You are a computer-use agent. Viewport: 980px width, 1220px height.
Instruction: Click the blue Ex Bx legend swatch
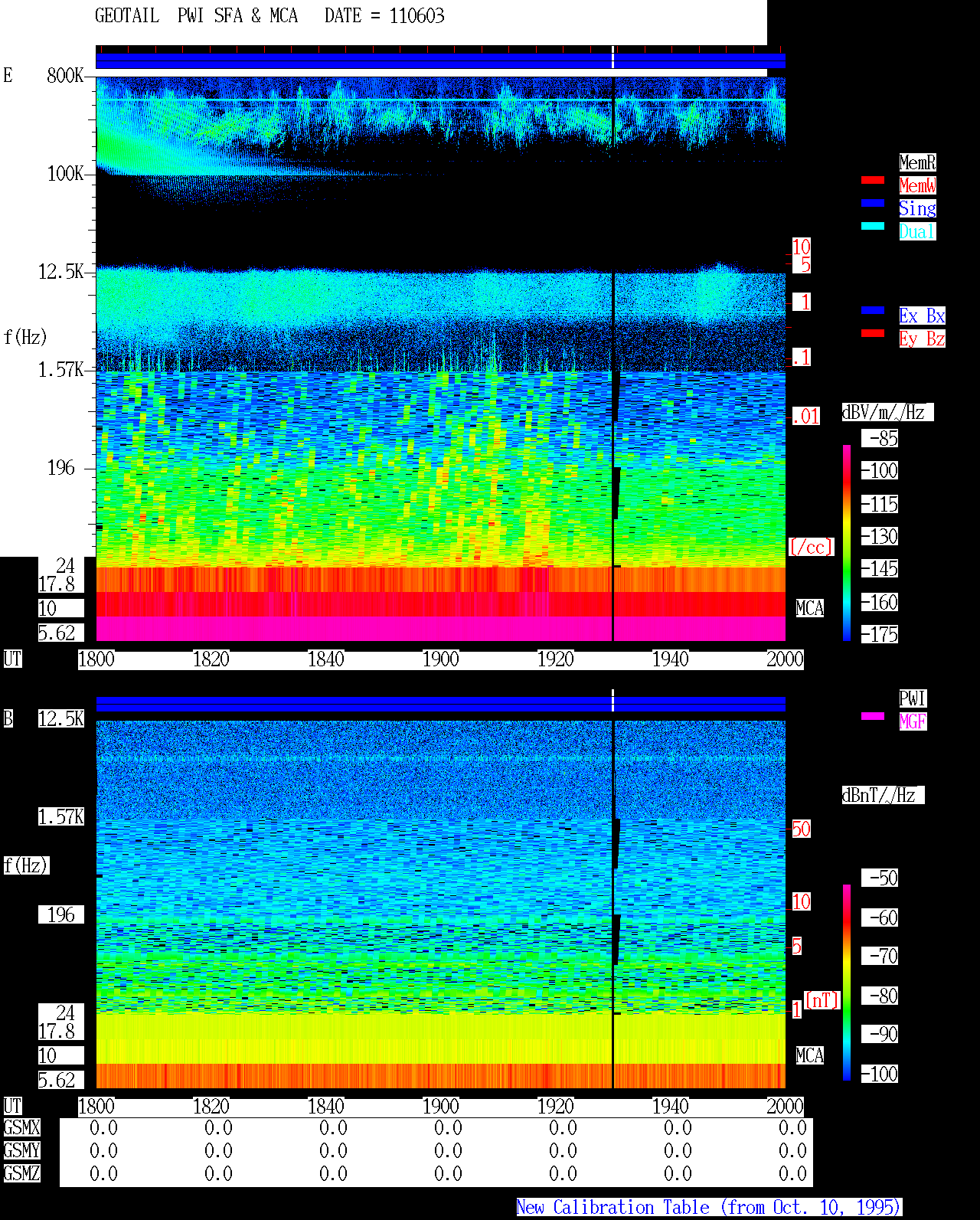point(873,310)
